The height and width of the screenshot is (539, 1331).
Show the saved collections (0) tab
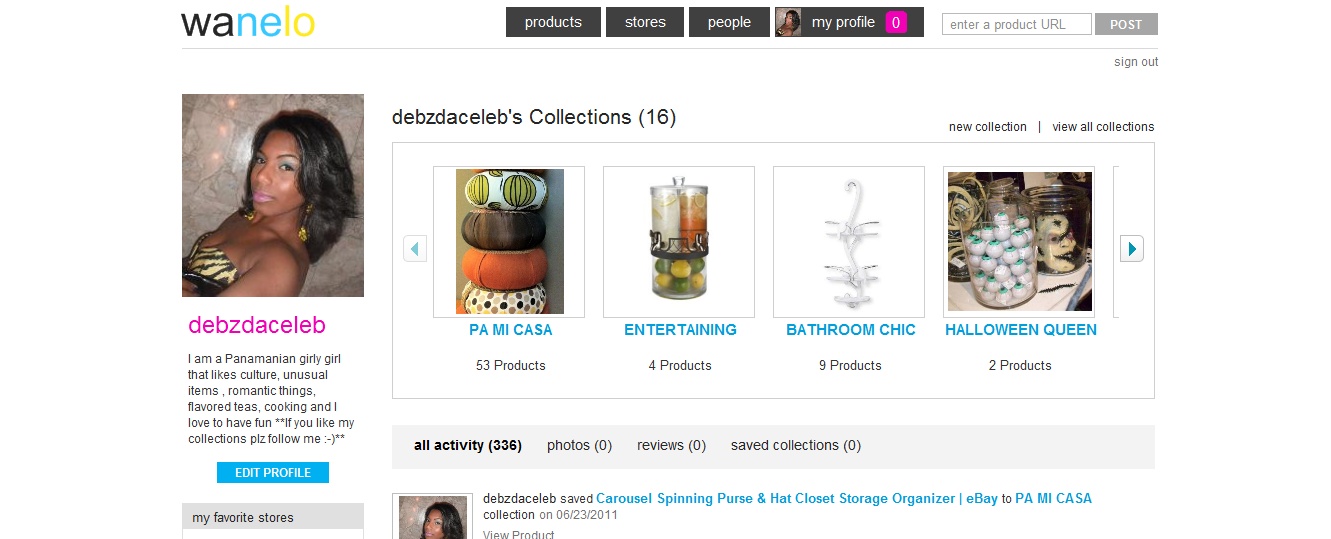coord(795,446)
